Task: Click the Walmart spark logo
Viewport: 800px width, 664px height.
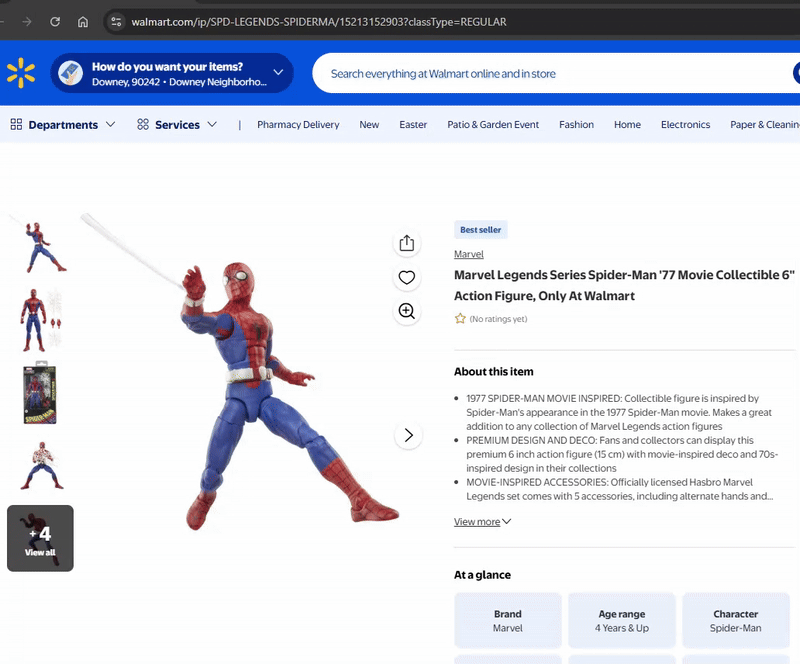Action: [x=21, y=73]
